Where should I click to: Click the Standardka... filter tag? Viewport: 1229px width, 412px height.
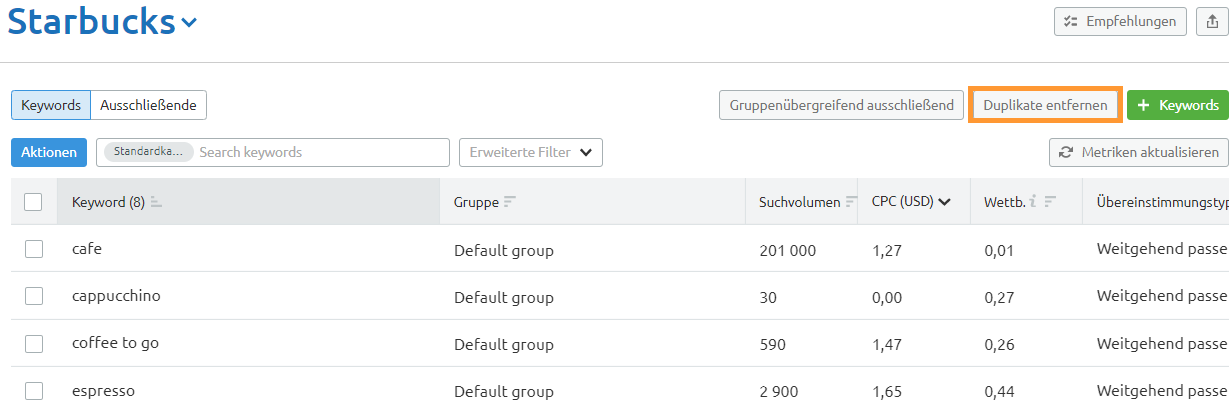148,152
